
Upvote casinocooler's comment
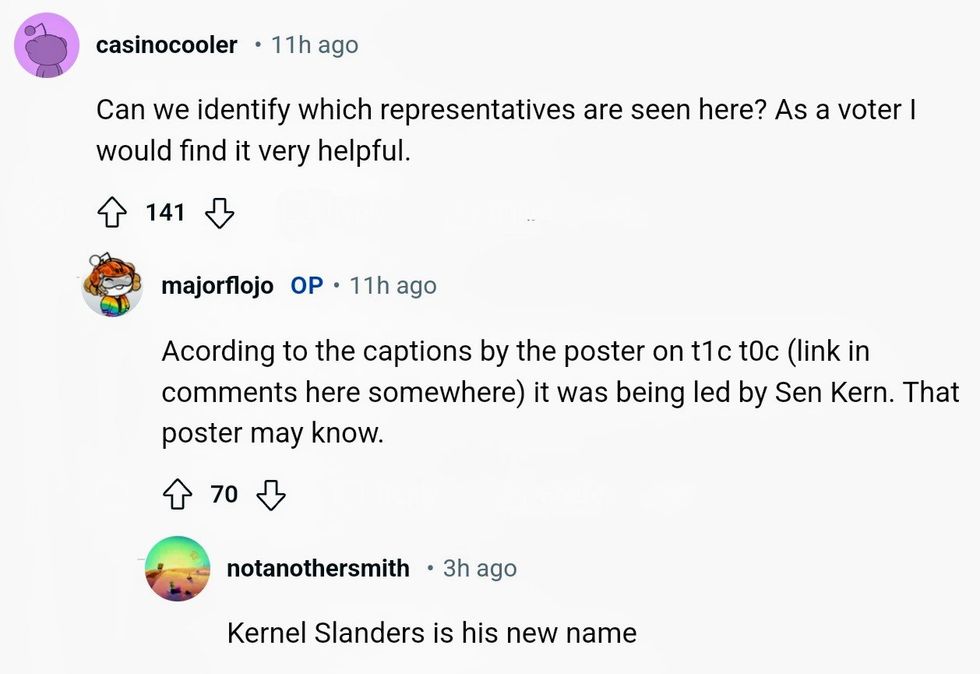pos(111,212)
